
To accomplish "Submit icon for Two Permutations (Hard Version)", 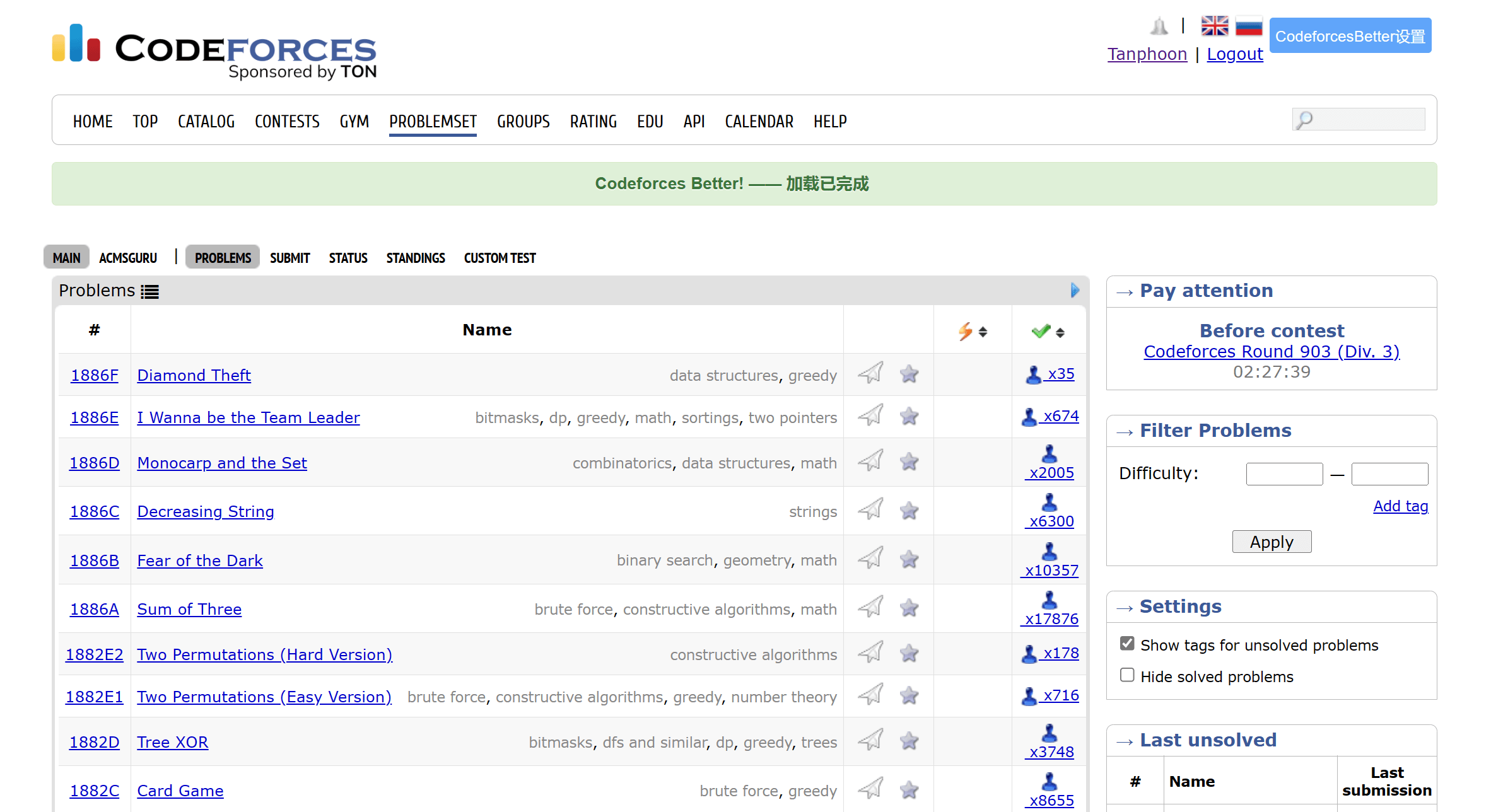I will (870, 652).
